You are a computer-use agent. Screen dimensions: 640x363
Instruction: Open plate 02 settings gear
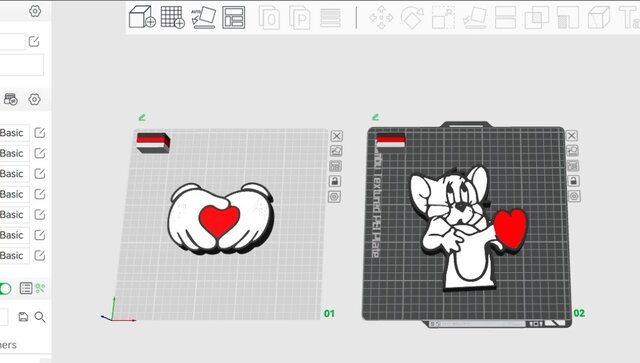574,196
